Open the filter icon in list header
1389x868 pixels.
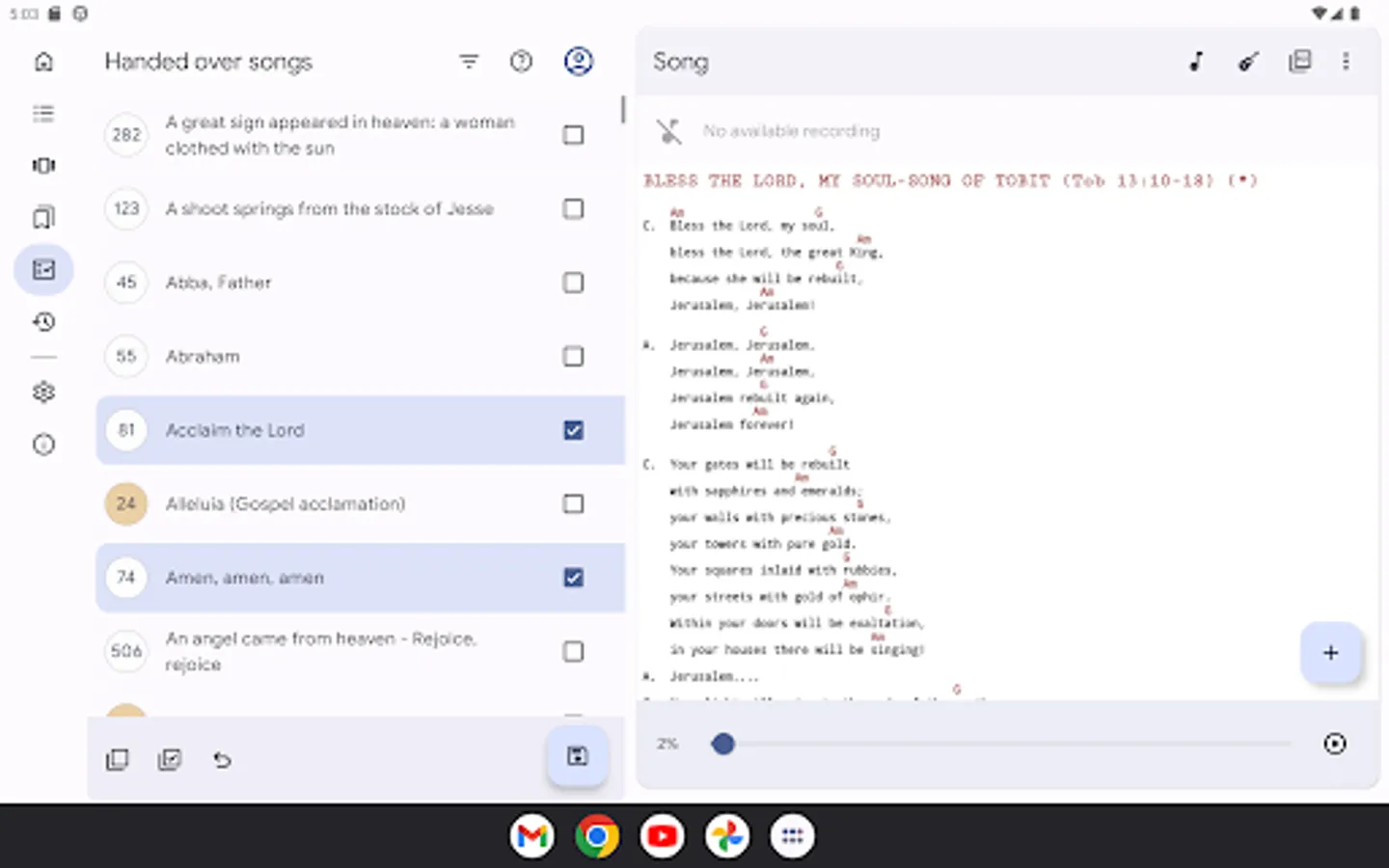(469, 62)
